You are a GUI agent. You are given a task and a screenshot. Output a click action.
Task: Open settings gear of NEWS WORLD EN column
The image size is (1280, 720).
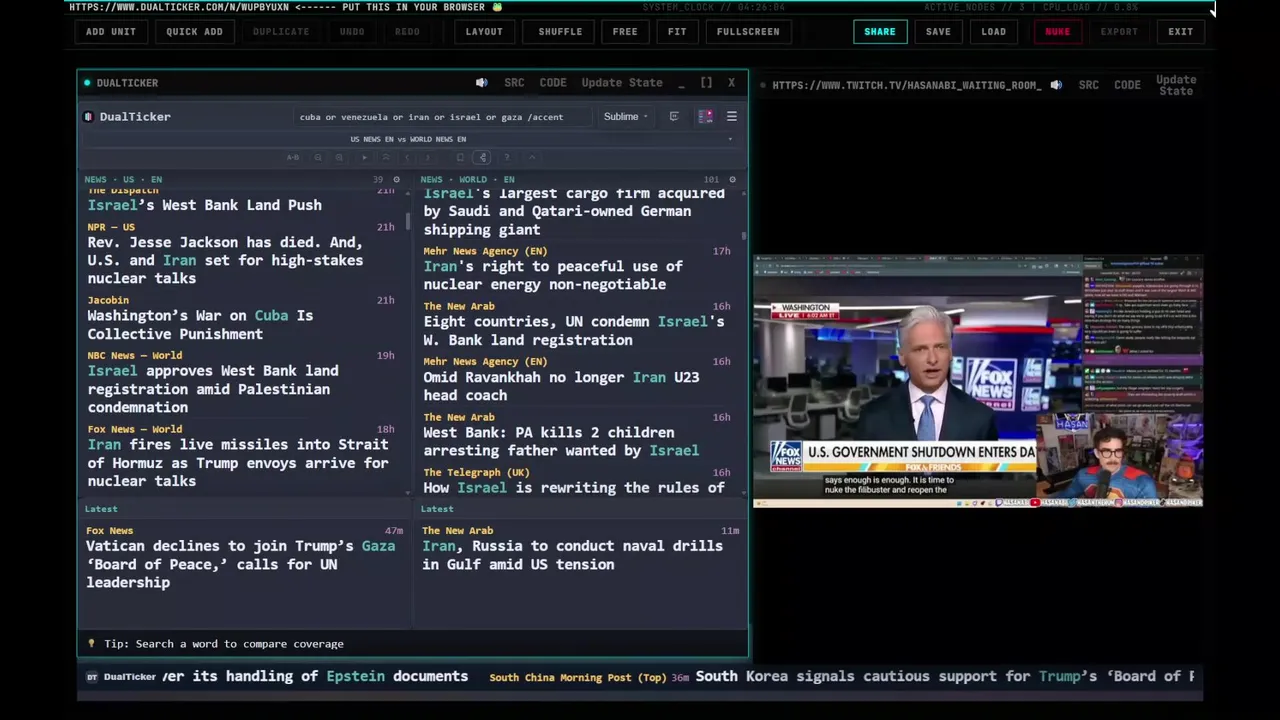click(x=732, y=180)
